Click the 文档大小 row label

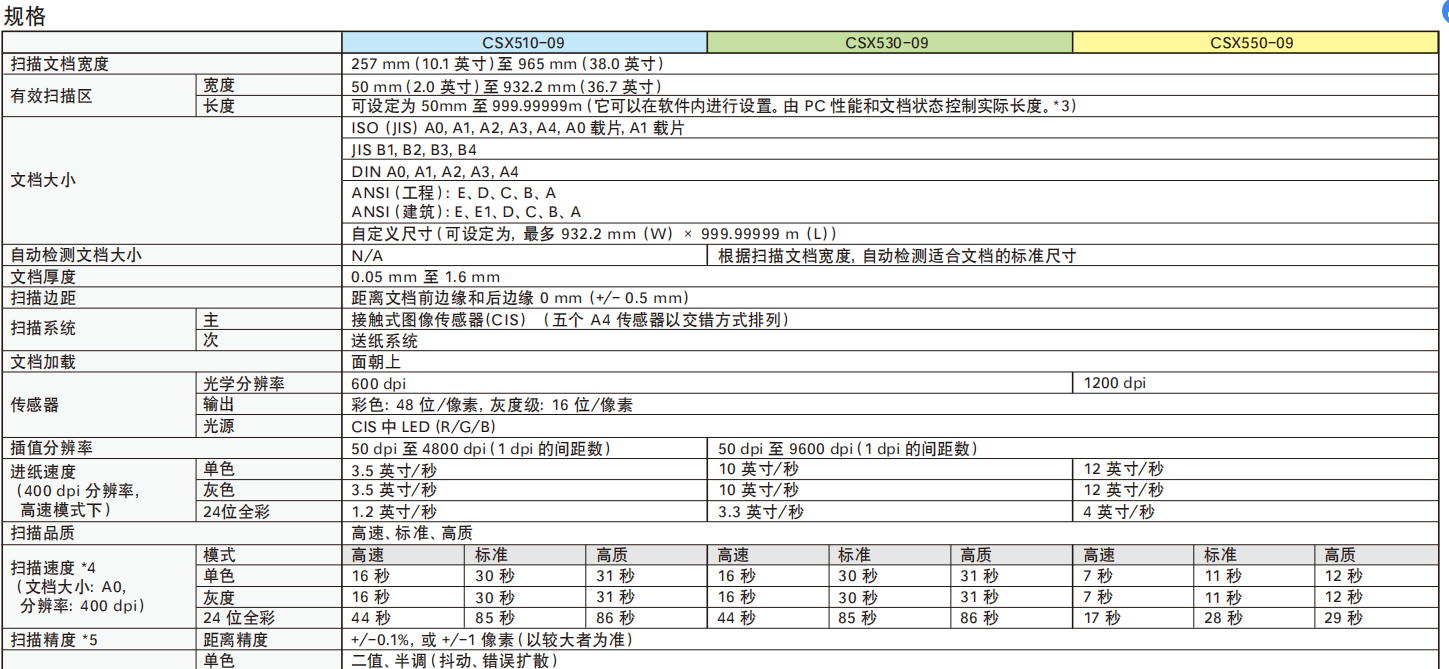[43, 181]
